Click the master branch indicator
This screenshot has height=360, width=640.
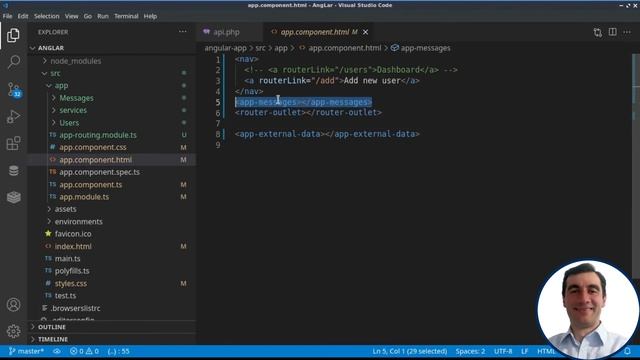point(26,351)
